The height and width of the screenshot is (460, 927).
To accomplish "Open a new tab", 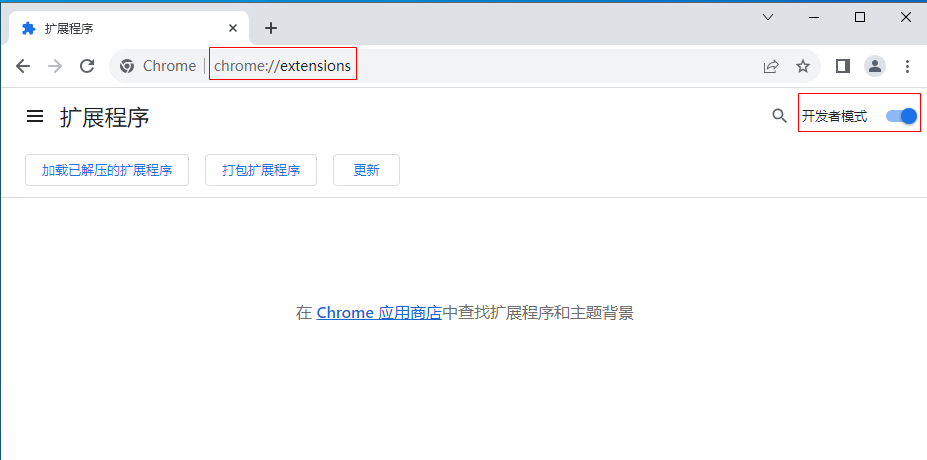I will (271, 28).
